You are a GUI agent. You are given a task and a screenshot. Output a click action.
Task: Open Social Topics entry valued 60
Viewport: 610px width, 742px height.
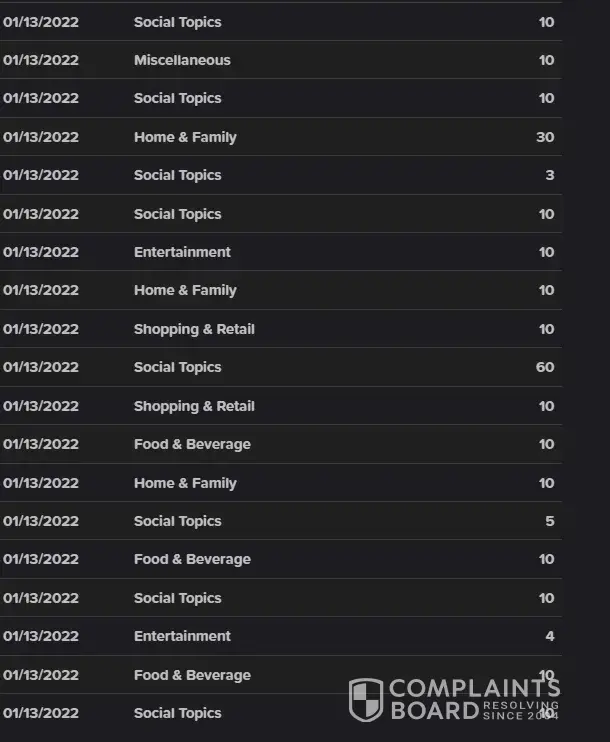[x=178, y=367]
